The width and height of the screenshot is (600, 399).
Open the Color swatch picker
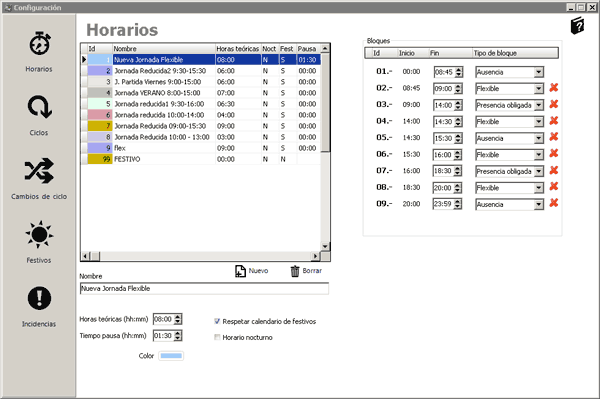tap(171, 356)
